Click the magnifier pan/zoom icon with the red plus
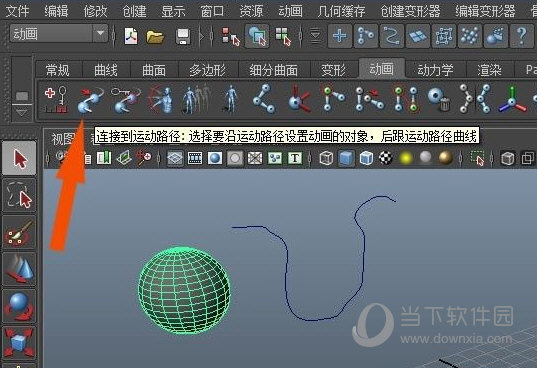Viewport: 537px width, 368px height. coord(144,158)
